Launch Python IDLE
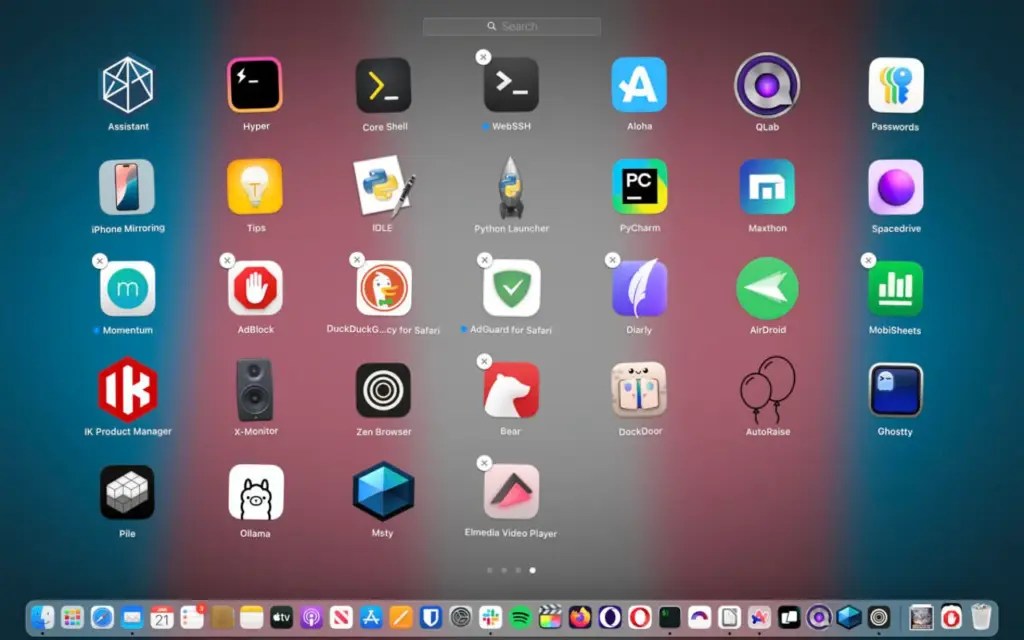Screen dimensions: 1024x640 click(383, 186)
